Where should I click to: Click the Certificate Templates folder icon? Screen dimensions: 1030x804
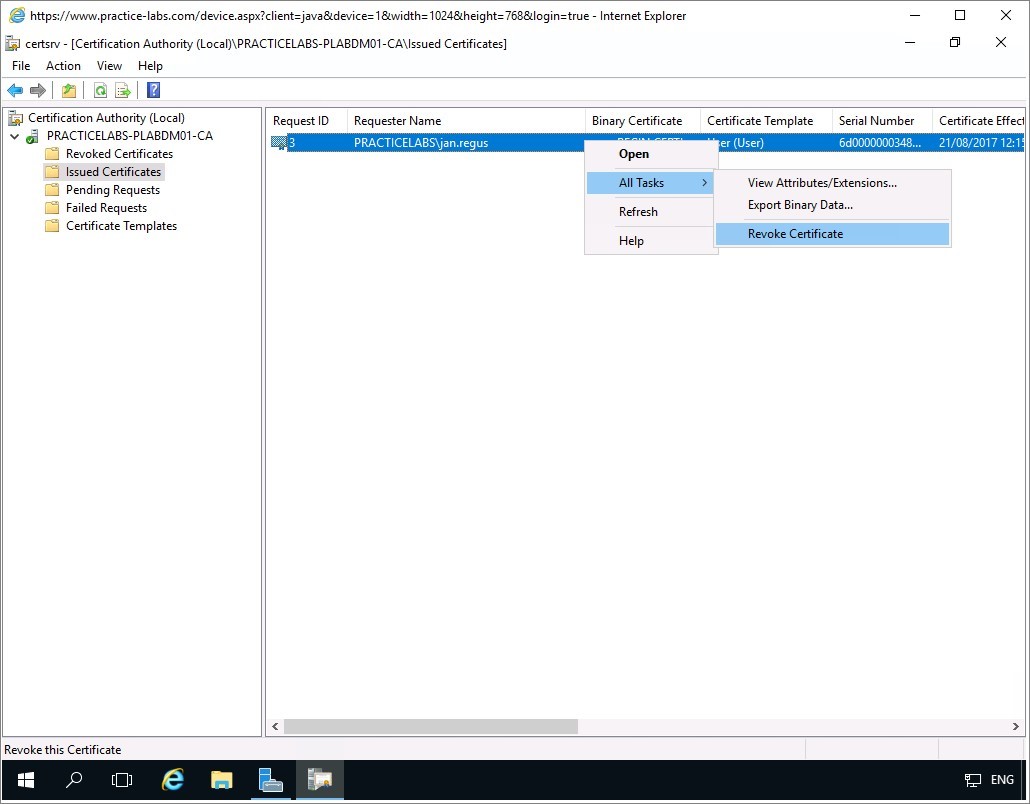pyautogui.click(x=52, y=226)
